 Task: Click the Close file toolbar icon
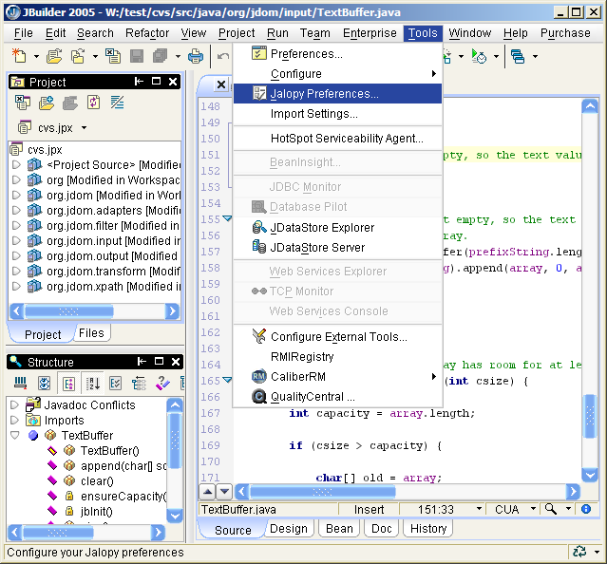113,56
